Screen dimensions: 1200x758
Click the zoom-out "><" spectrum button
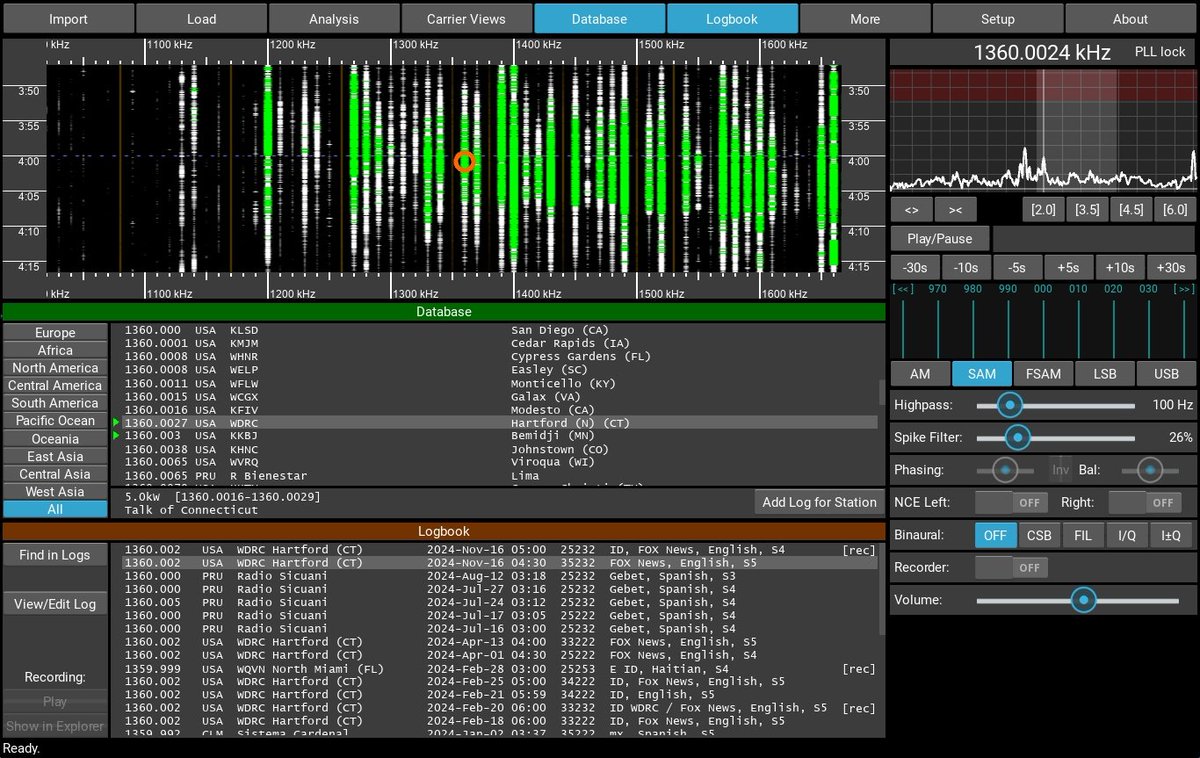(x=955, y=210)
